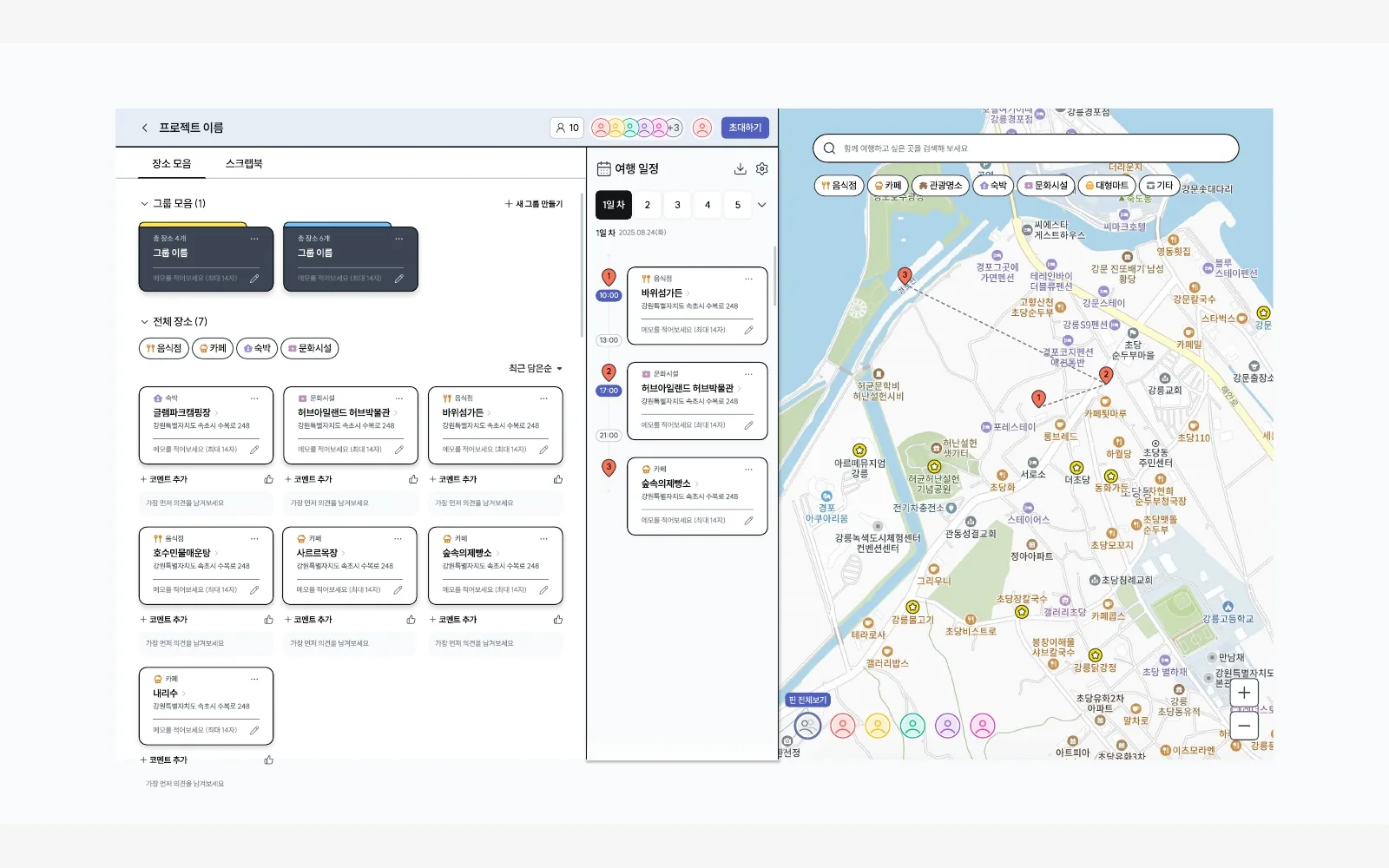1389x868 pixels.
Task: Go back with the arrow beside 프로젝트 이름
Action: 144,128
